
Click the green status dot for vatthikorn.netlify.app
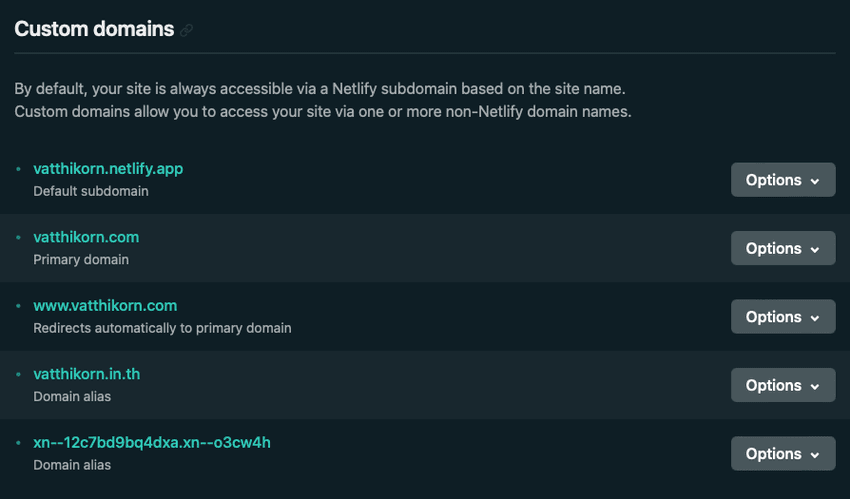coord(18,169)
